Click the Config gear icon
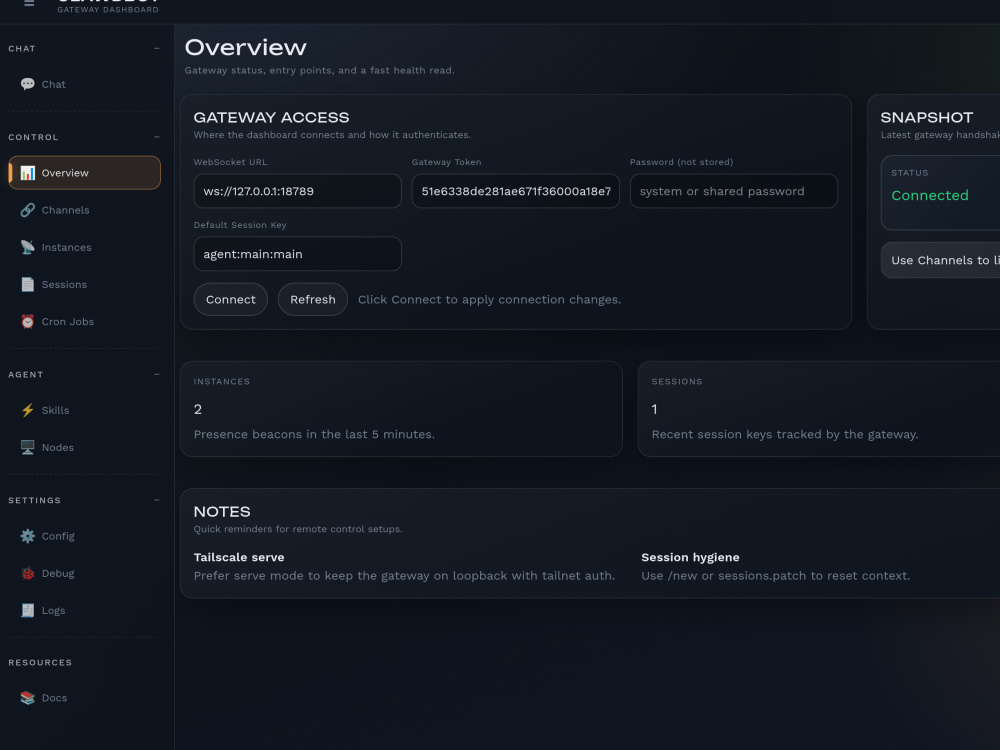The image size is (1000, 750). pyautogui.click(x=27, y=536)
